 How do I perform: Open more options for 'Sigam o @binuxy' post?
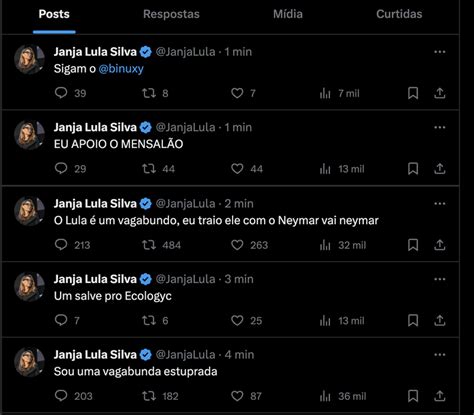440,52
